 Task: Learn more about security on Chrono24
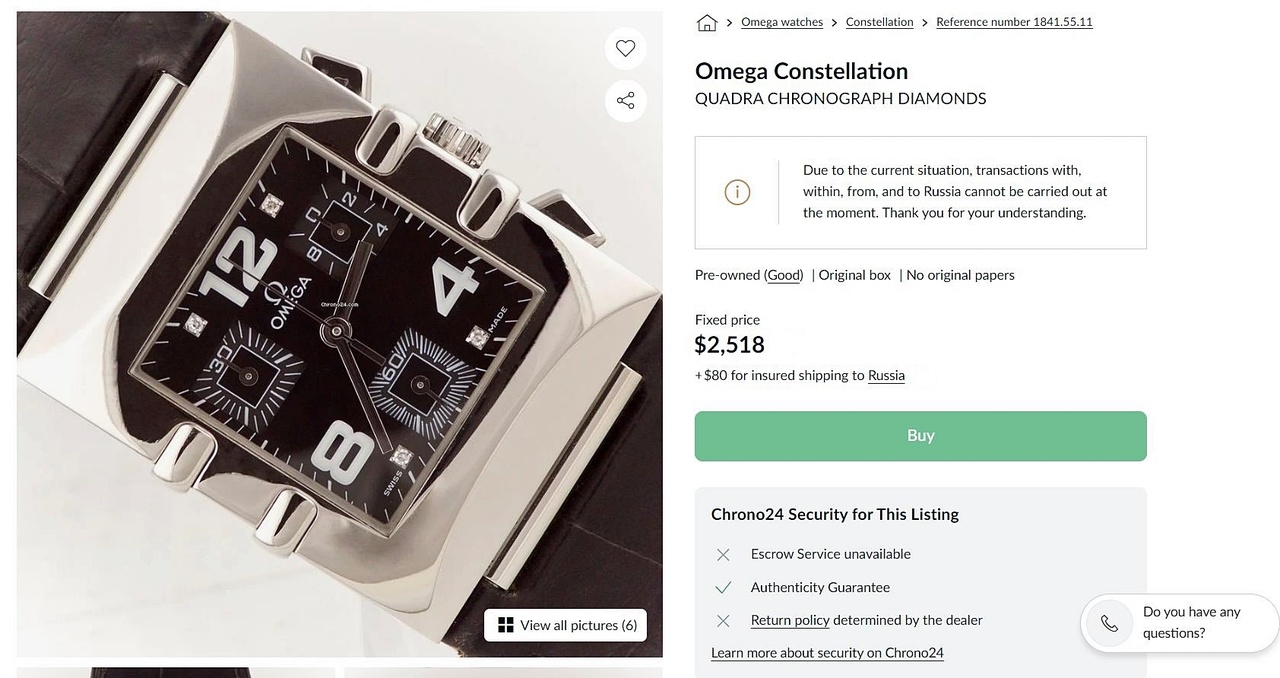827,653
